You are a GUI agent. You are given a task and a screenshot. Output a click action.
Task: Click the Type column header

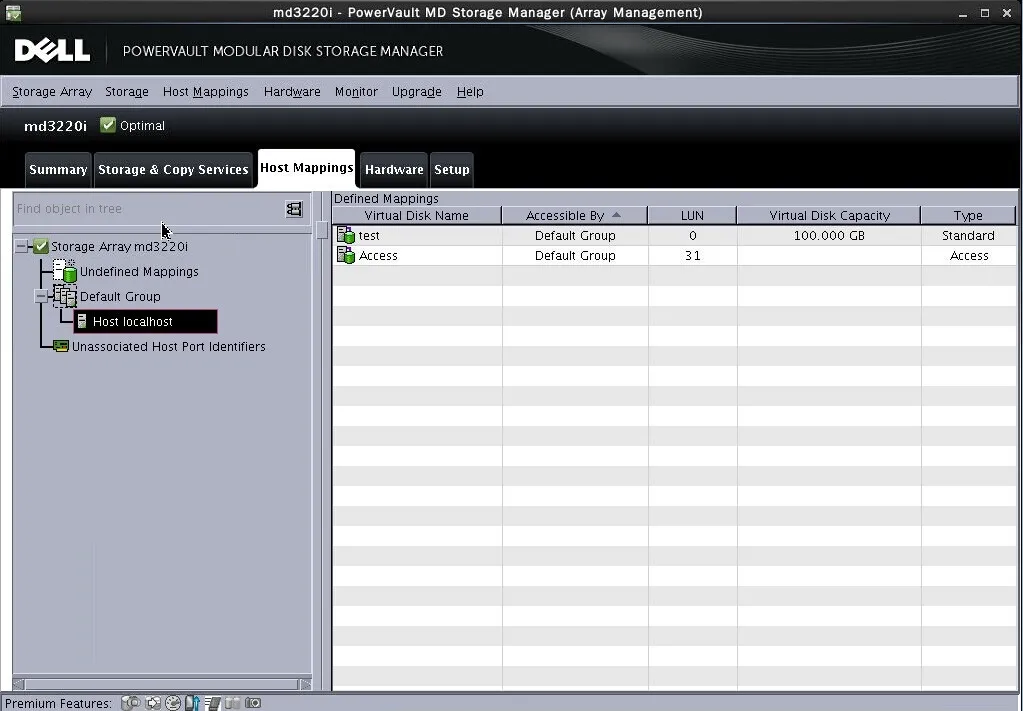click(968, 215)
